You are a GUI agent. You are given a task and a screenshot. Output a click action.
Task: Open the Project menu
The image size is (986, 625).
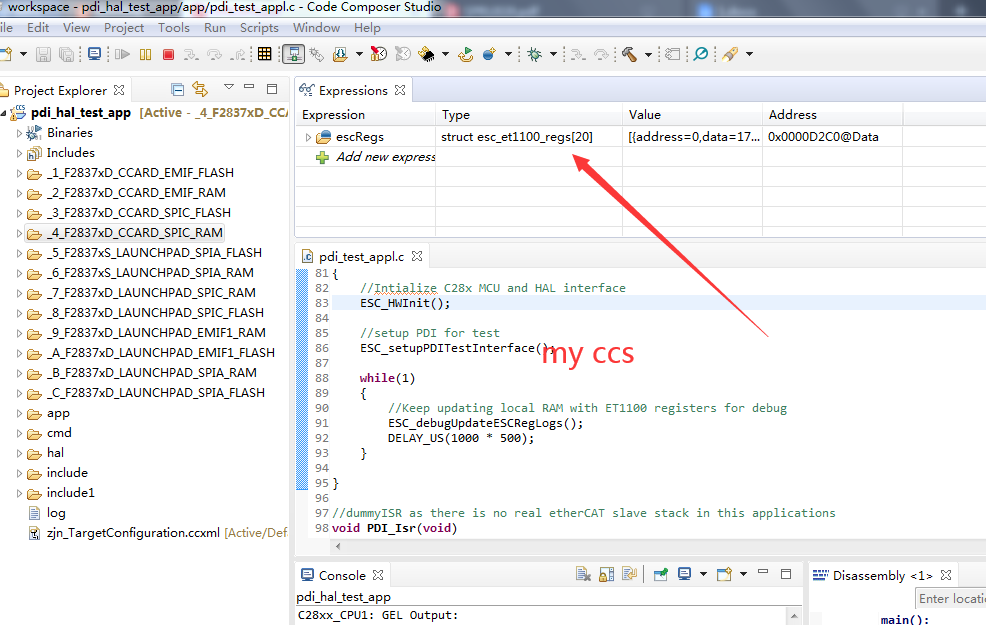coord(124,28)
